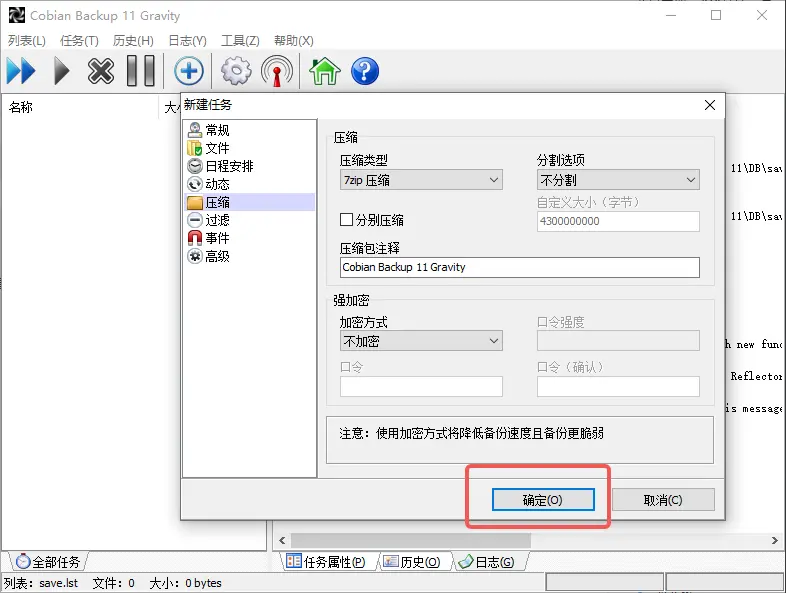Expand the 压缩类型 dropdown showing 7zip 压缩
This screenshot has height=593, width=786.
421,179
